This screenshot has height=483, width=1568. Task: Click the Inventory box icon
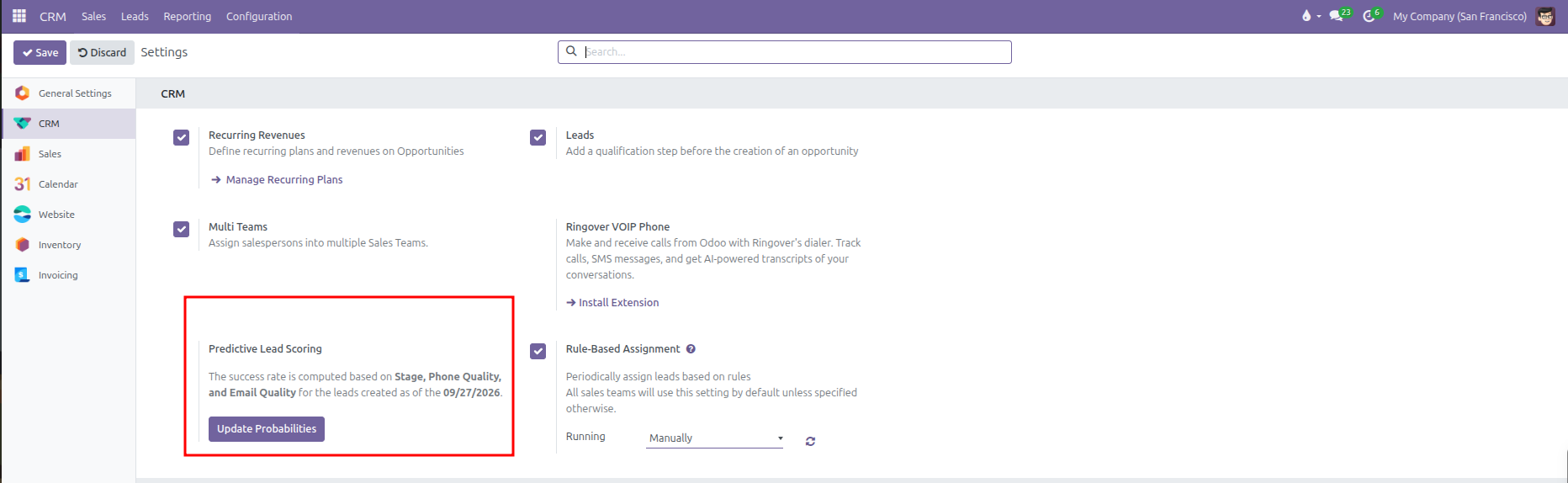(23, 245)
